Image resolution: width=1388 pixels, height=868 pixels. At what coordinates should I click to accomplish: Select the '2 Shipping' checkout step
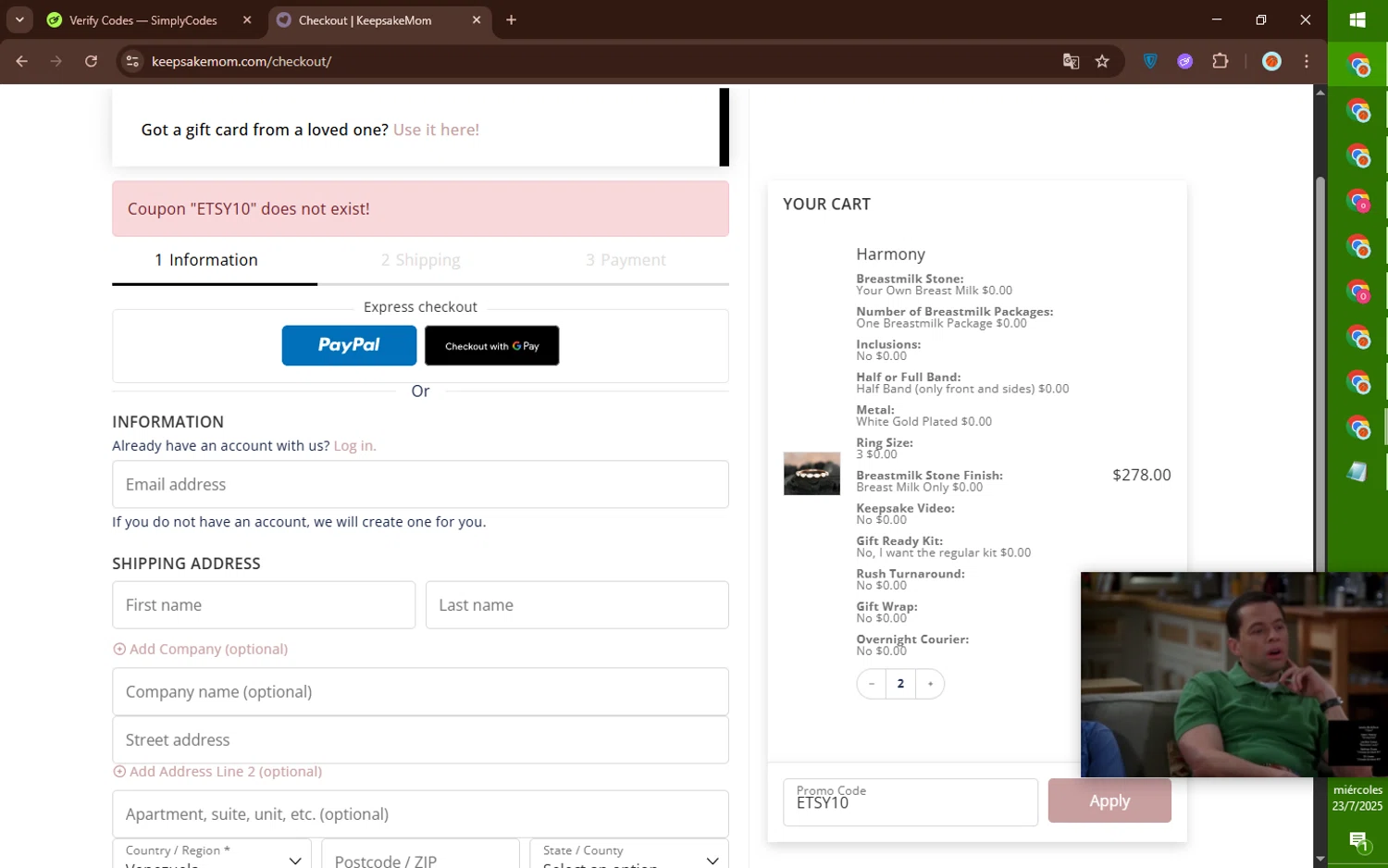(420, 260)
